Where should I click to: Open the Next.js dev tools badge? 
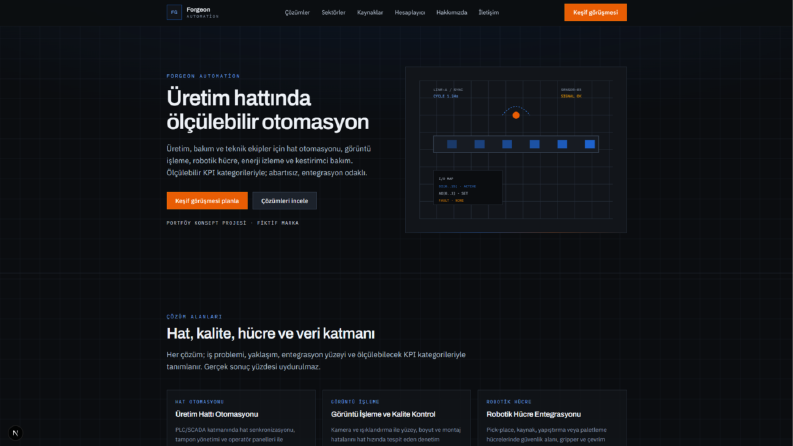[15, 433]
